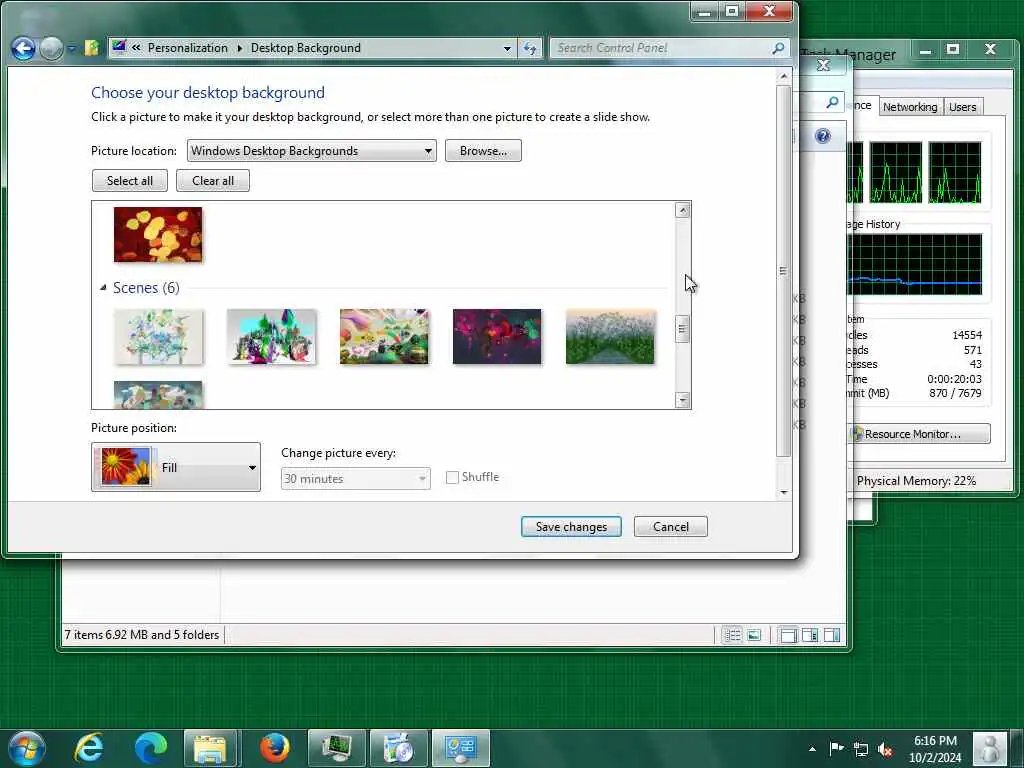Collapse the Scenes group
The width and height of the screenshot is (1024, 768).
click(x=103, y=287)
